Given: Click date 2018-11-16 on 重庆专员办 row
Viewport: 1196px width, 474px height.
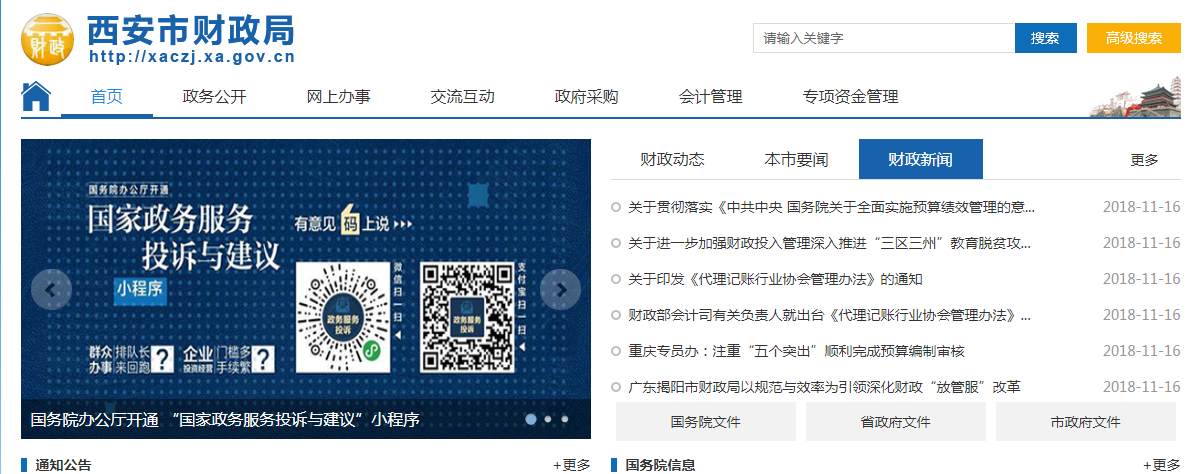Looking at the screenshot, I should (x=1141, y=351).
